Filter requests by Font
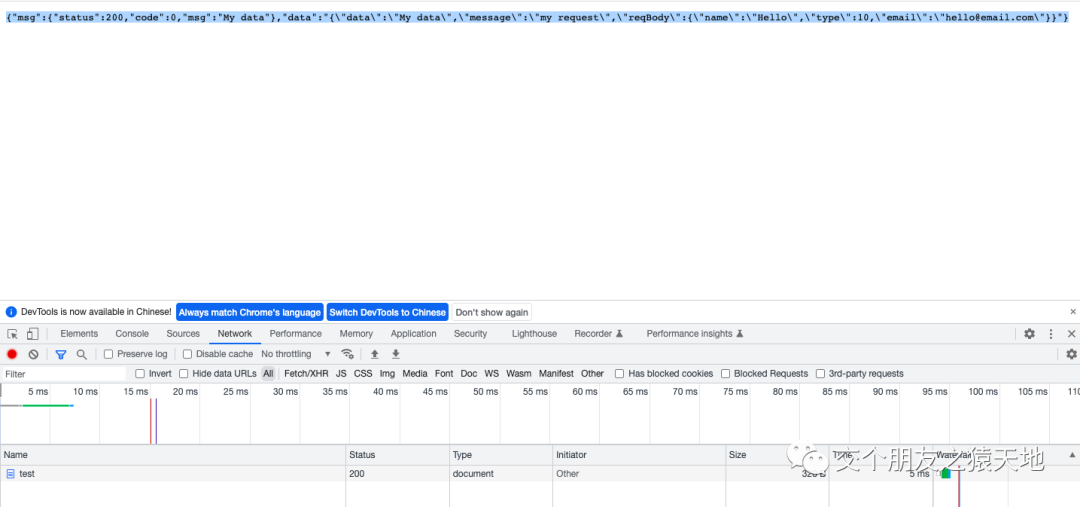This screenshot has width=1080, height=507. (444, 373)
